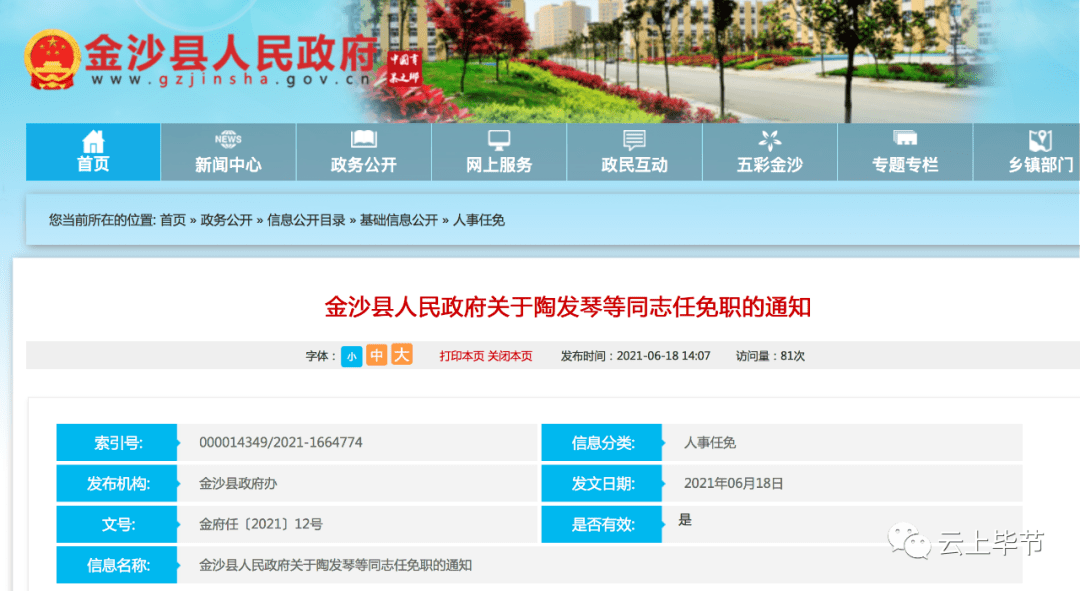Set font size to large 大
Viewport: 1080px width, 591px height.
(x=402, y=354)
